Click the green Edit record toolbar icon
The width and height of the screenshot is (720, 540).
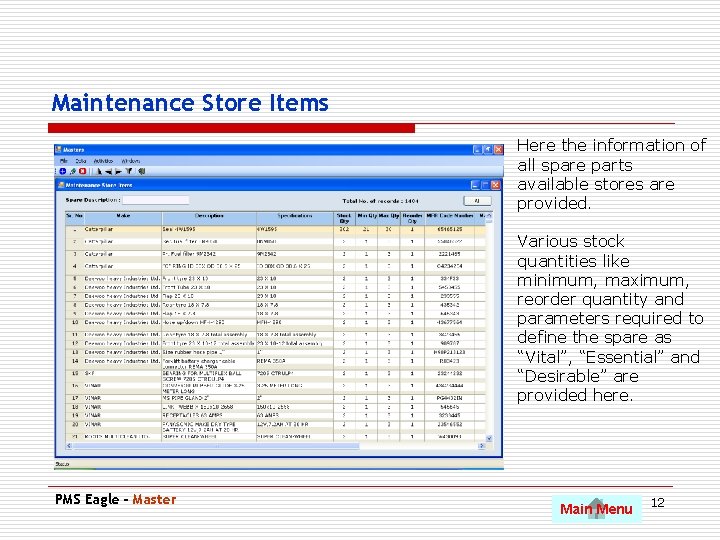[73, 171]
